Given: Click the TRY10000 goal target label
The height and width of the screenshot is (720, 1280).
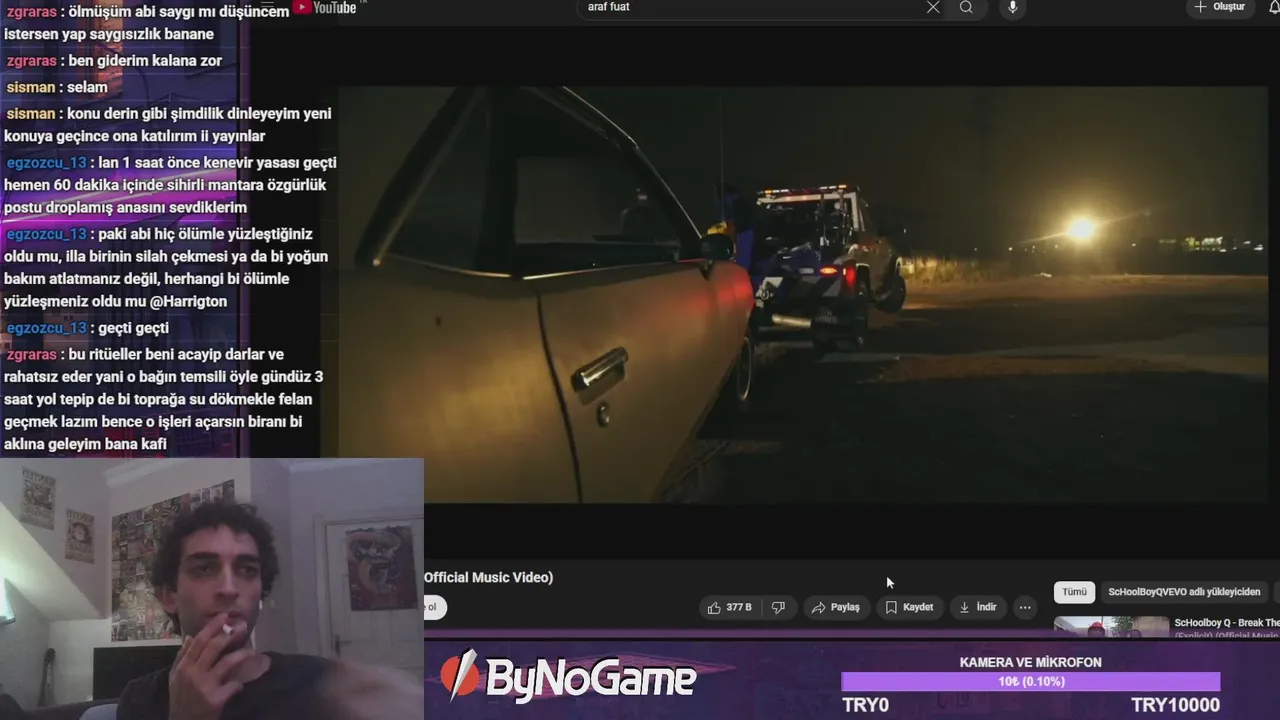Looking at the screenshot, I should pos(1175,705).
